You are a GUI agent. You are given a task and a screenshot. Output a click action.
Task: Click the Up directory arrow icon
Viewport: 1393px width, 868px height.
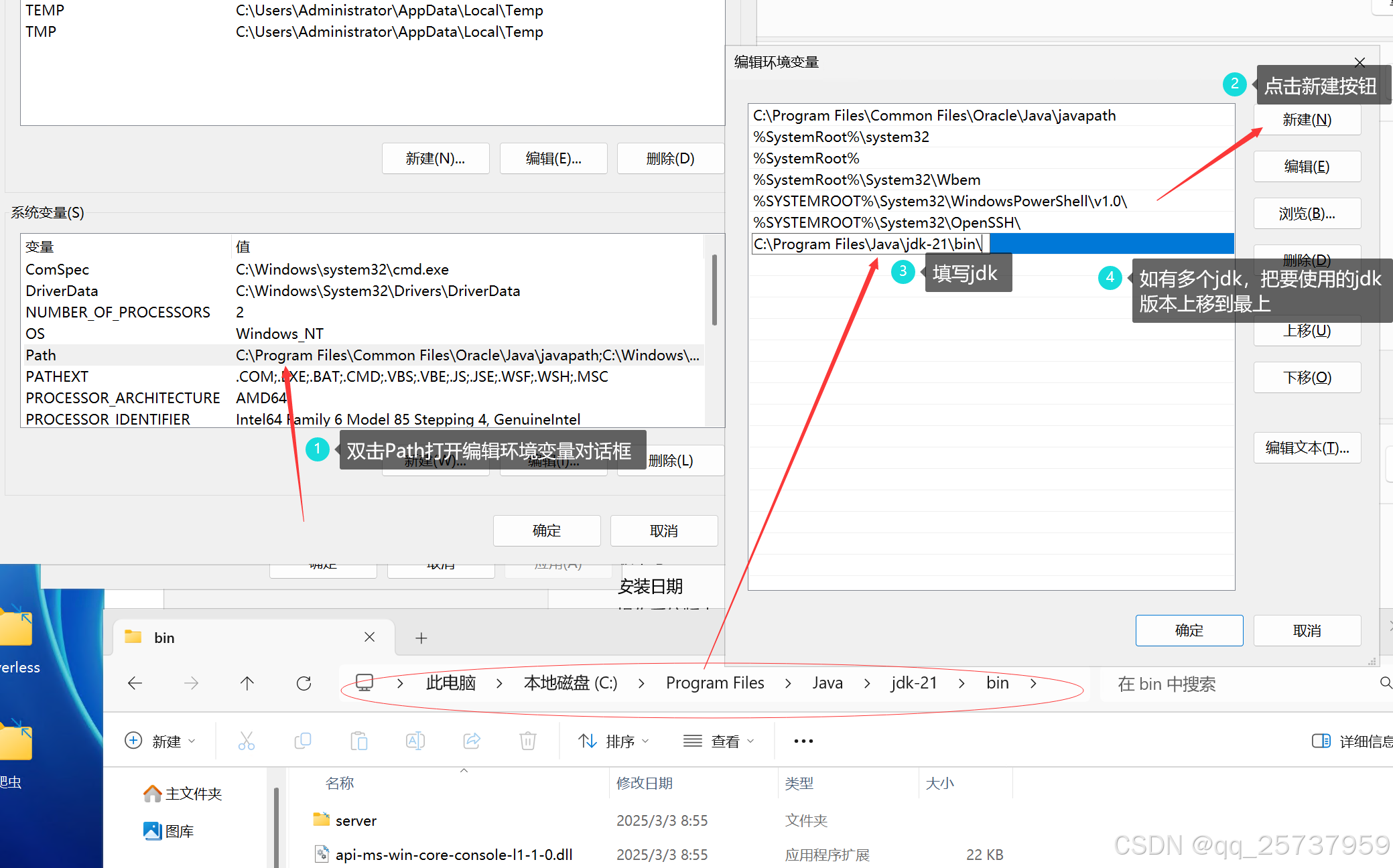(247, 683)
